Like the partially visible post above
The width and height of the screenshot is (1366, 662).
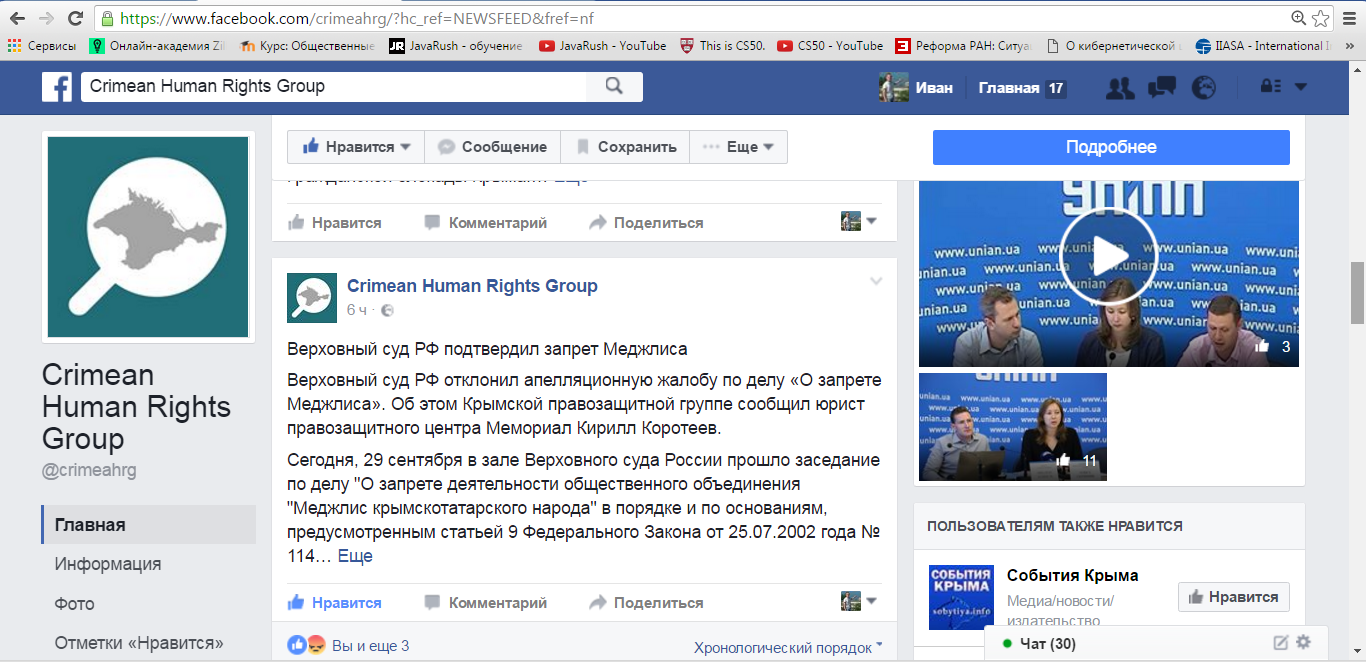click(335, 223)
